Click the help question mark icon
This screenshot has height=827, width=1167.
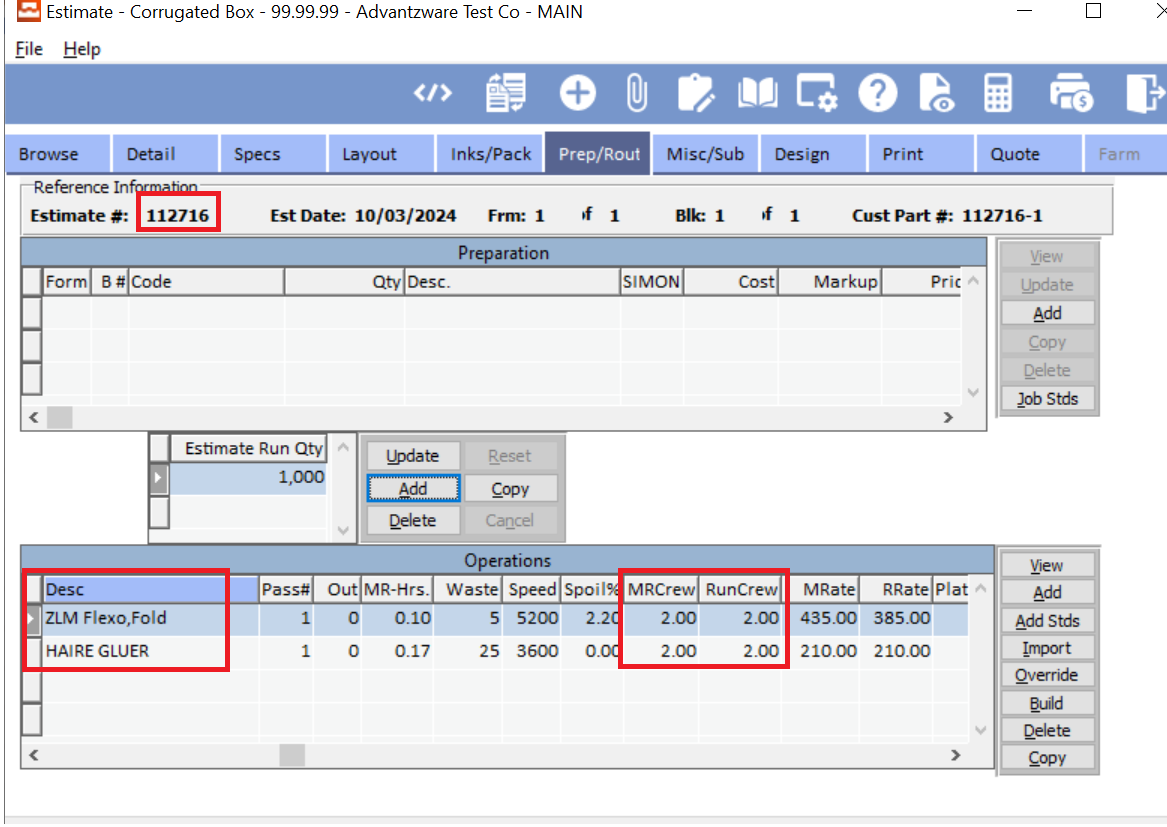coord(877,92)
